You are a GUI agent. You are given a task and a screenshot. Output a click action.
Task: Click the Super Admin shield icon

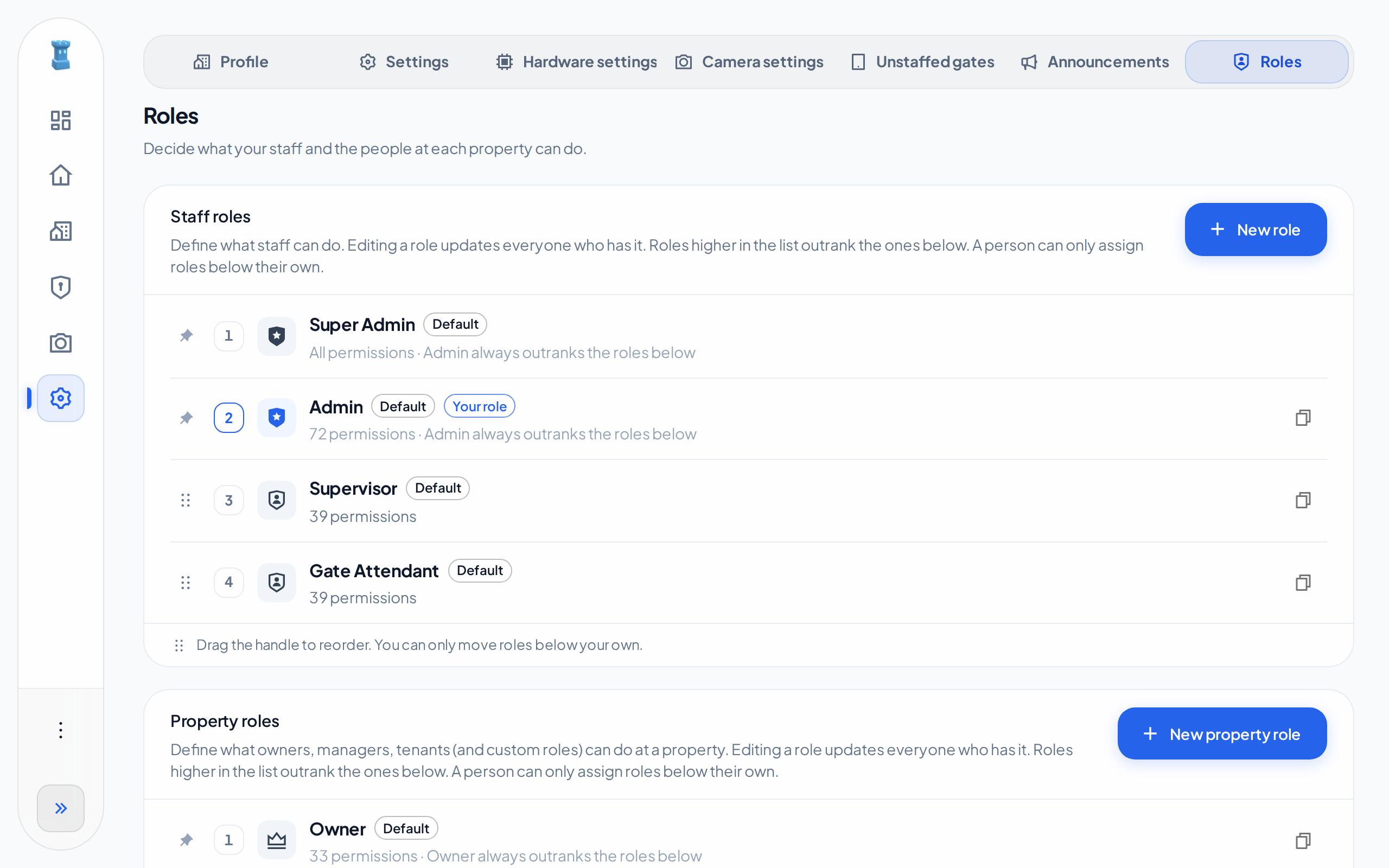277,336
